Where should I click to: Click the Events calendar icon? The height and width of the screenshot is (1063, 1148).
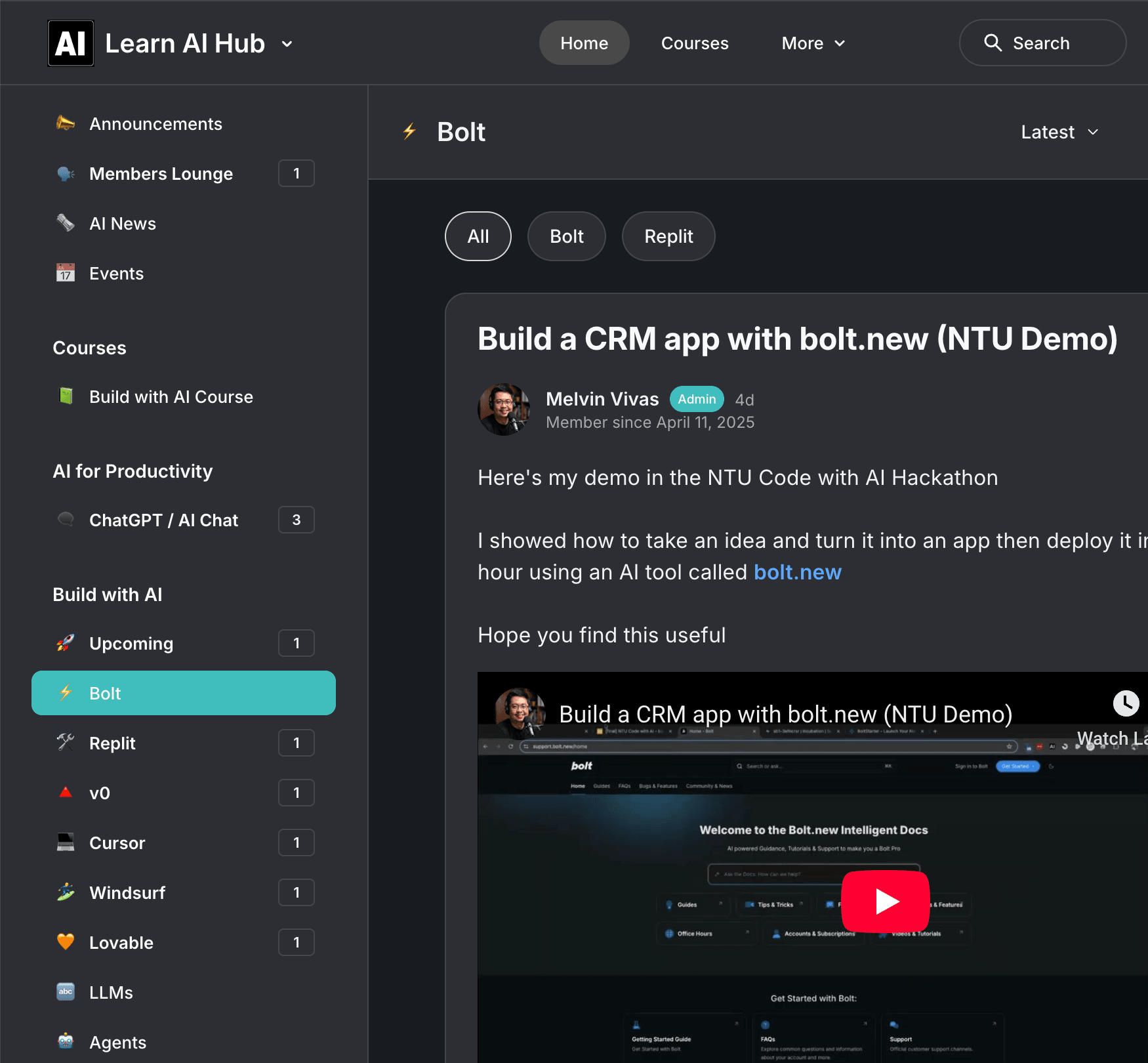point(65,273)
